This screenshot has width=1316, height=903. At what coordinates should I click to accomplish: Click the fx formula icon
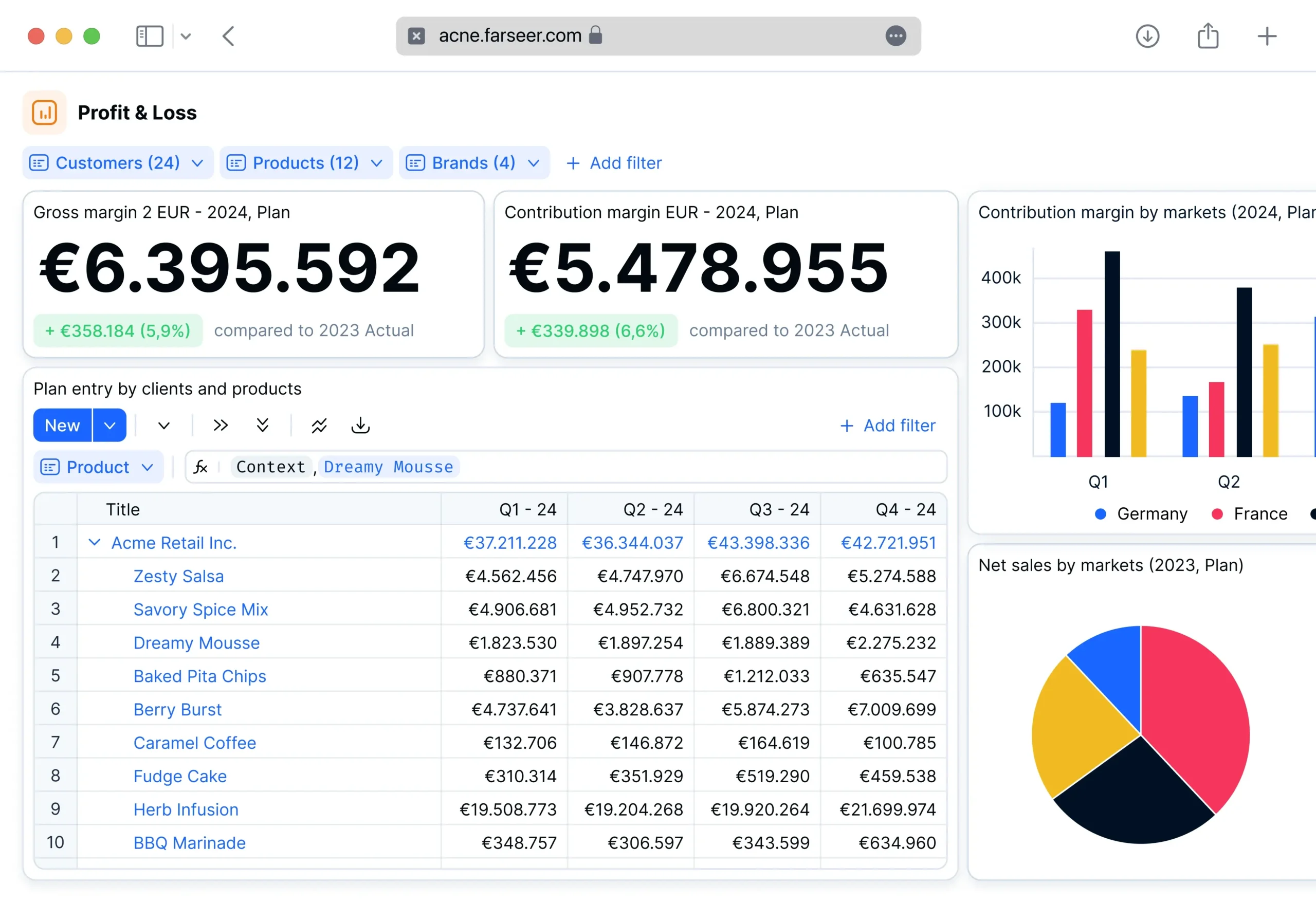point(201,467)
